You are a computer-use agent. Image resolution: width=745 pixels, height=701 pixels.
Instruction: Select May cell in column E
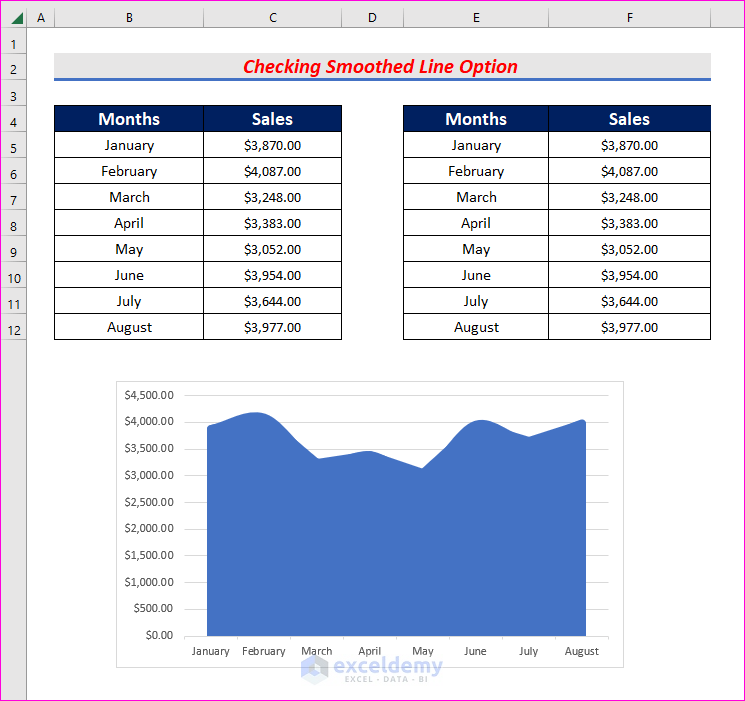point(476,249)
